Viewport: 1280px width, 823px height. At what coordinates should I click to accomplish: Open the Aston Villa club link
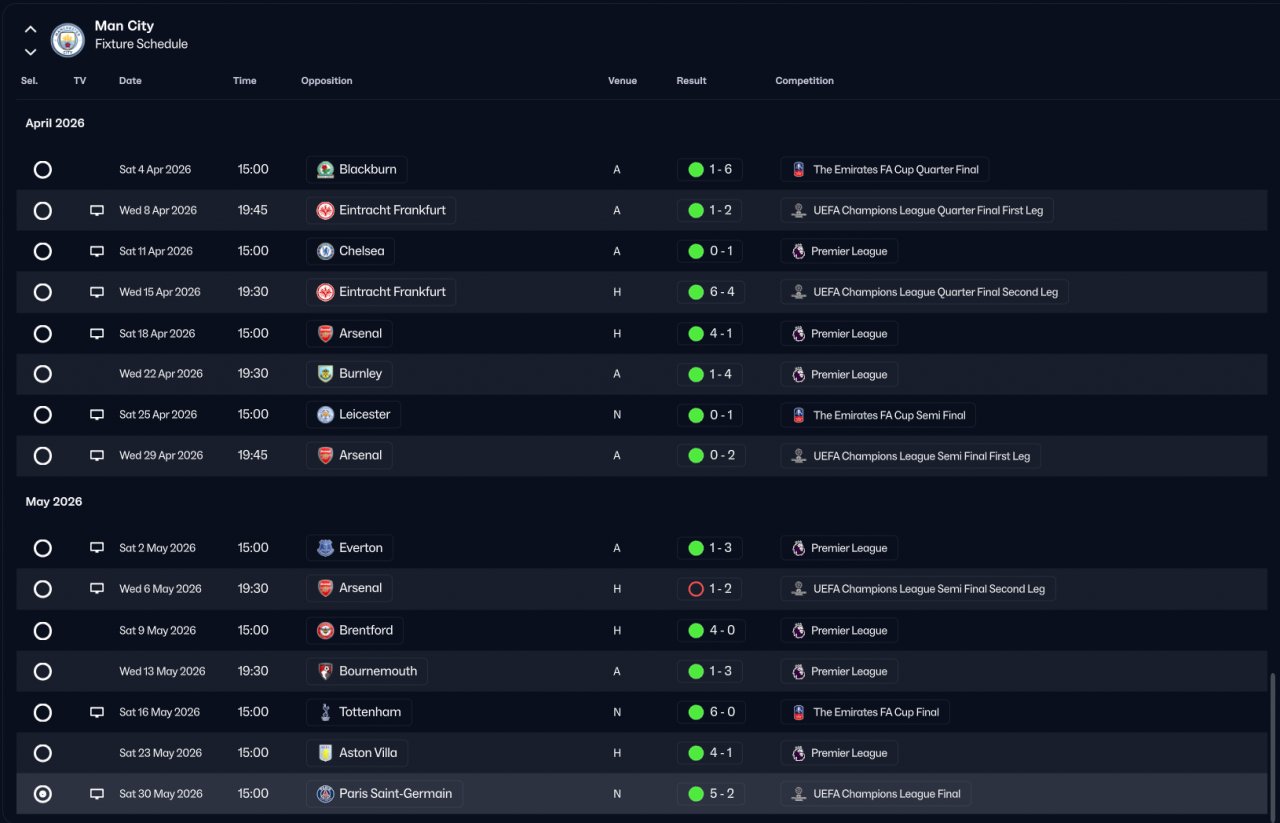coord(369,753)
